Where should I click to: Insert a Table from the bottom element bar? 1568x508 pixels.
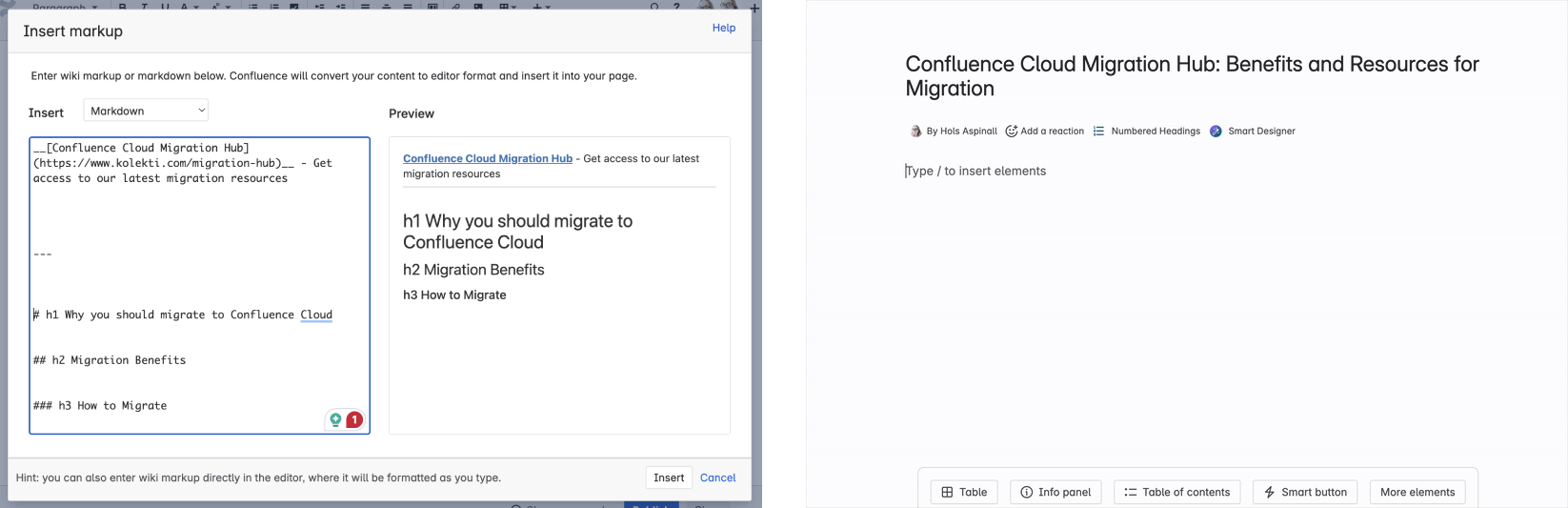[x=964, y=492]
